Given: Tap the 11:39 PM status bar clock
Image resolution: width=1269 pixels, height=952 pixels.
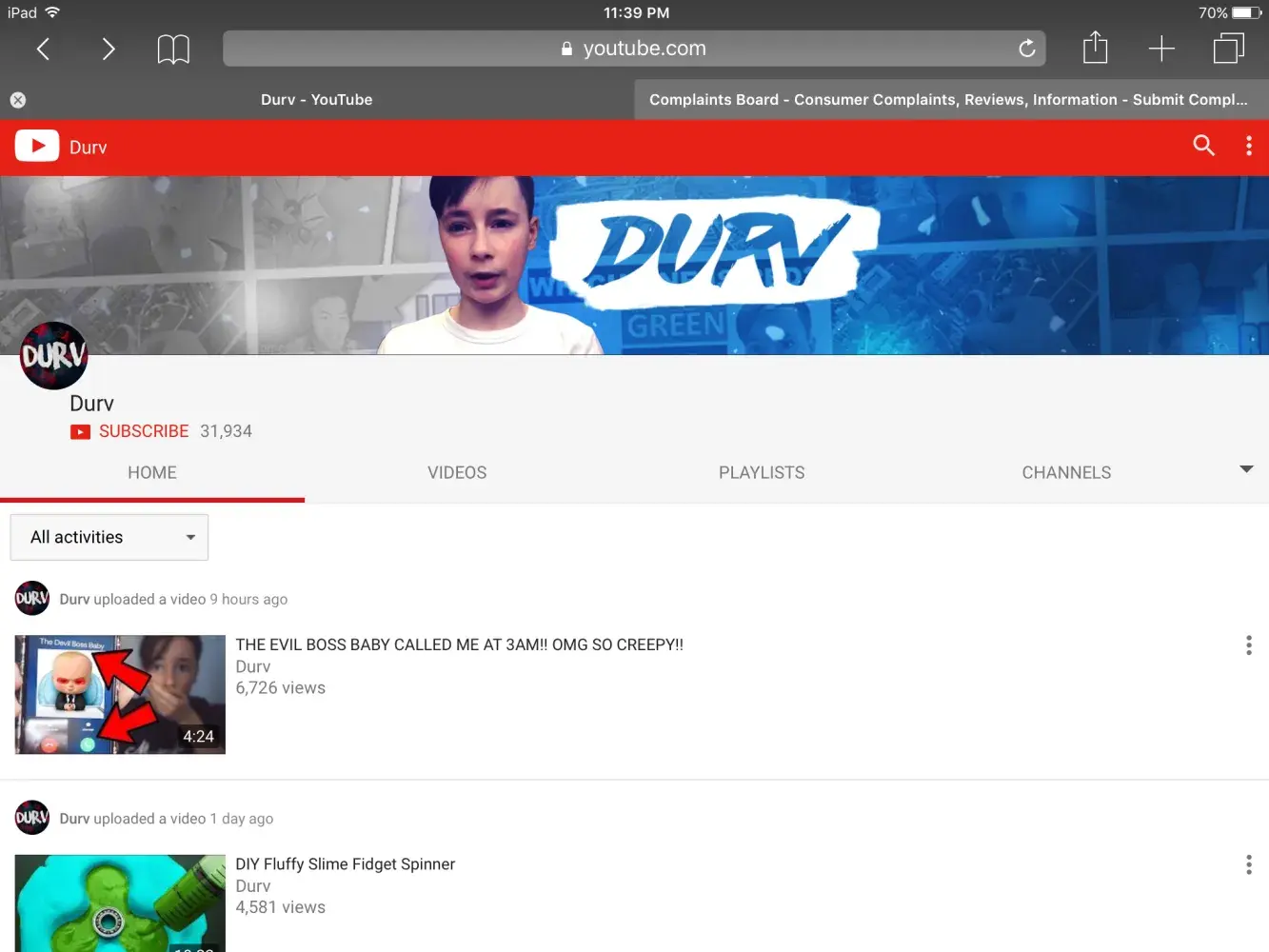Looking at the screenshot, I should (636, 13).
